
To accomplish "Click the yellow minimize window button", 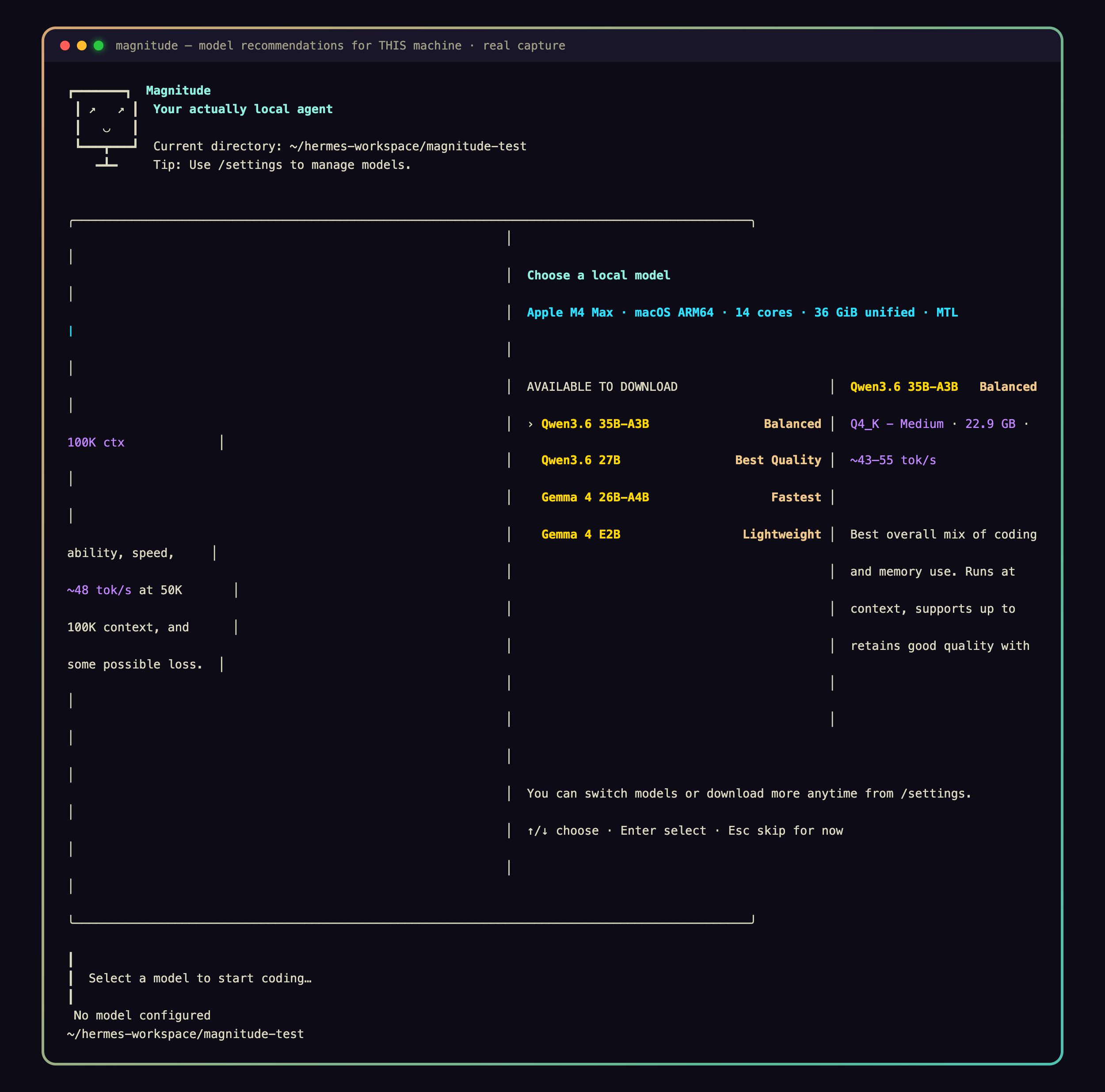I will (x=82, y=46).
